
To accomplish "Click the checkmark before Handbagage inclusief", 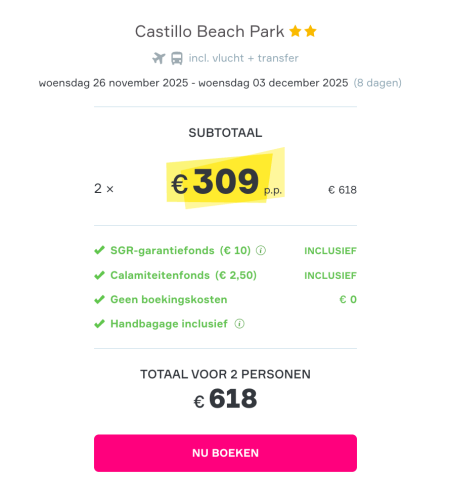I will pyautogui.click(x=99, y=324).
